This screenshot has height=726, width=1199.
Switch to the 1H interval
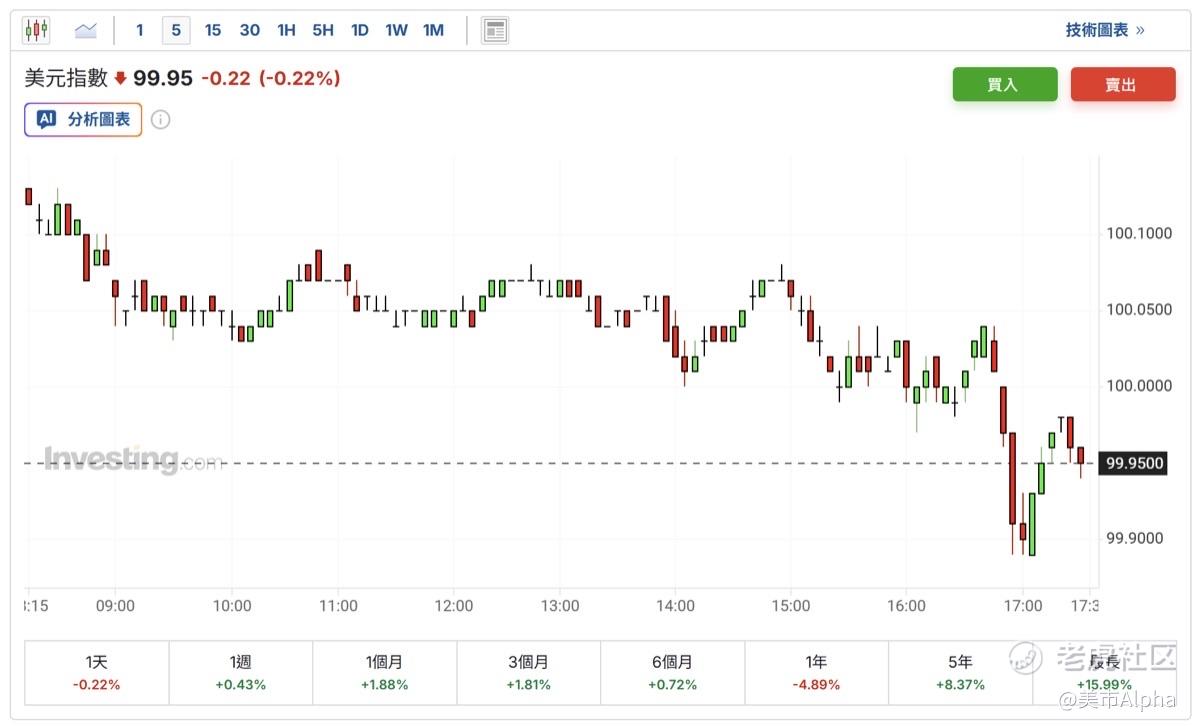pos(286,30)
